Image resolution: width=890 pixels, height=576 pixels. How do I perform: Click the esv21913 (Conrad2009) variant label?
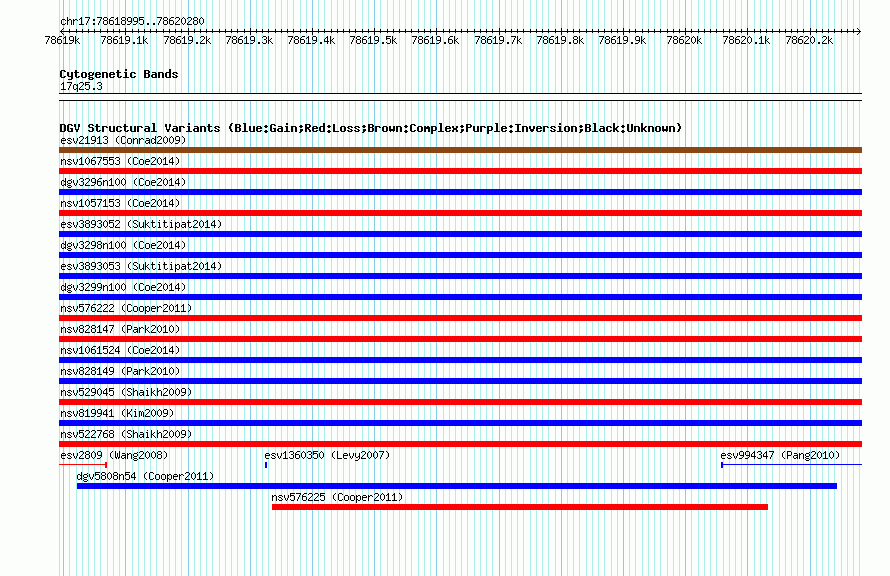[x=123, y=140]
